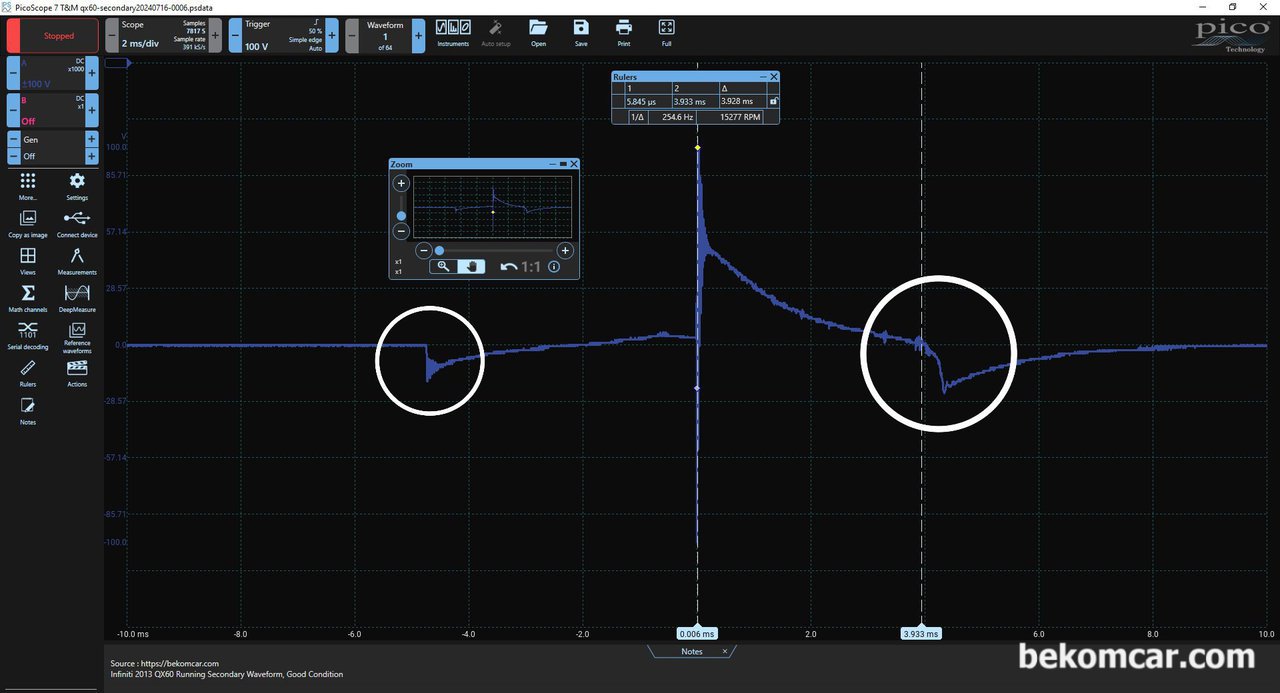Click the plus next to Gen
The width and height of the screenshot is (1280, 693).
click(x=92, y=140)
